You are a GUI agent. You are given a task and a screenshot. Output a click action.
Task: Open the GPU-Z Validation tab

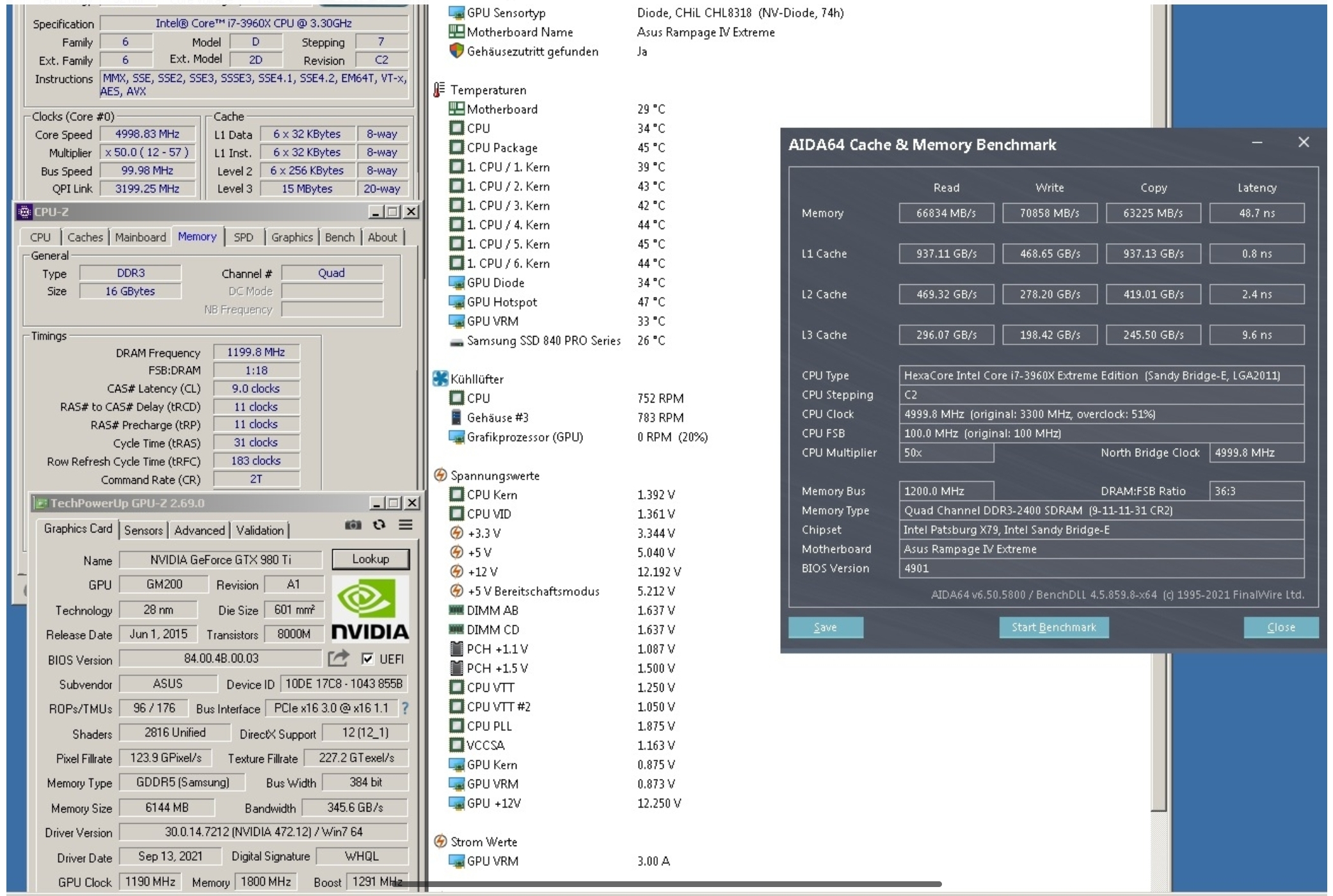click(260, 531)
